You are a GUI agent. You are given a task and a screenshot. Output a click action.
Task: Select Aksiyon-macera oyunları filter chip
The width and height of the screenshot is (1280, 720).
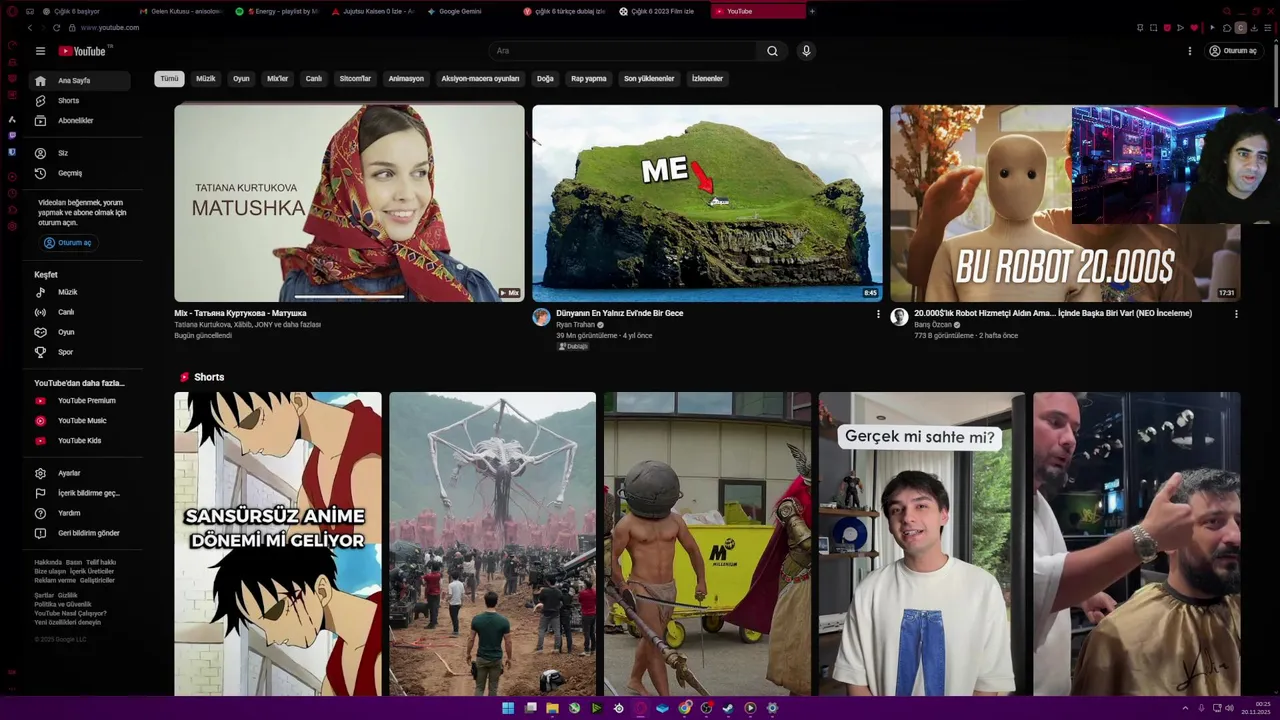point(480,78)
